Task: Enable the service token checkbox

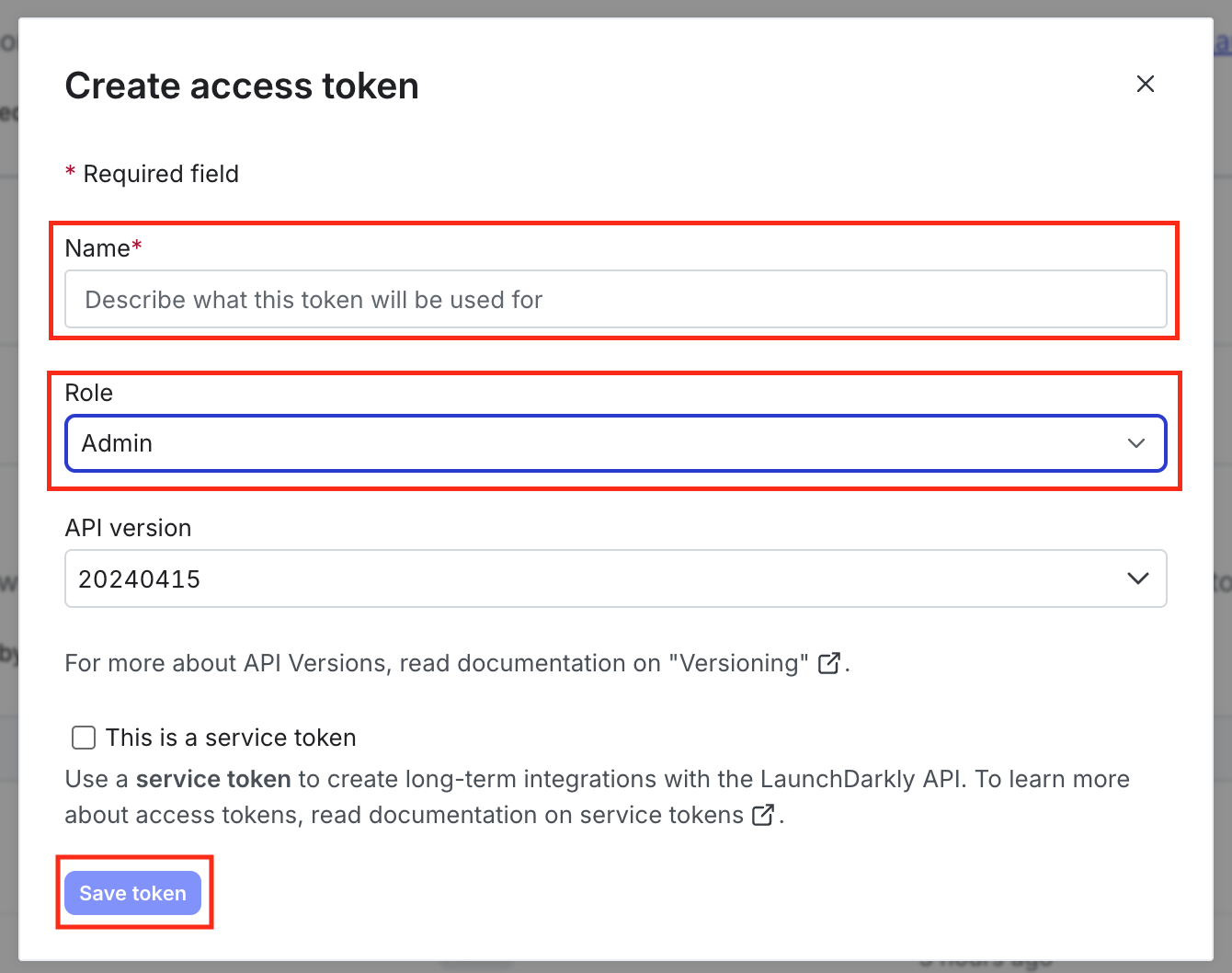Action: click(x=84, y=738)
